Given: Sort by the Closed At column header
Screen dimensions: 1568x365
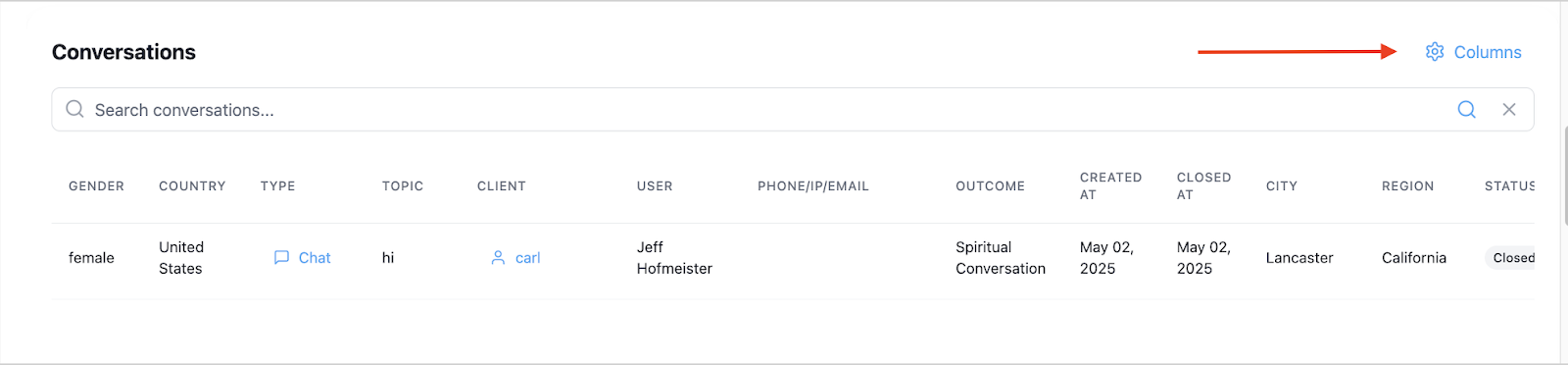Looking at the screenshot, I should (1203, 186).
